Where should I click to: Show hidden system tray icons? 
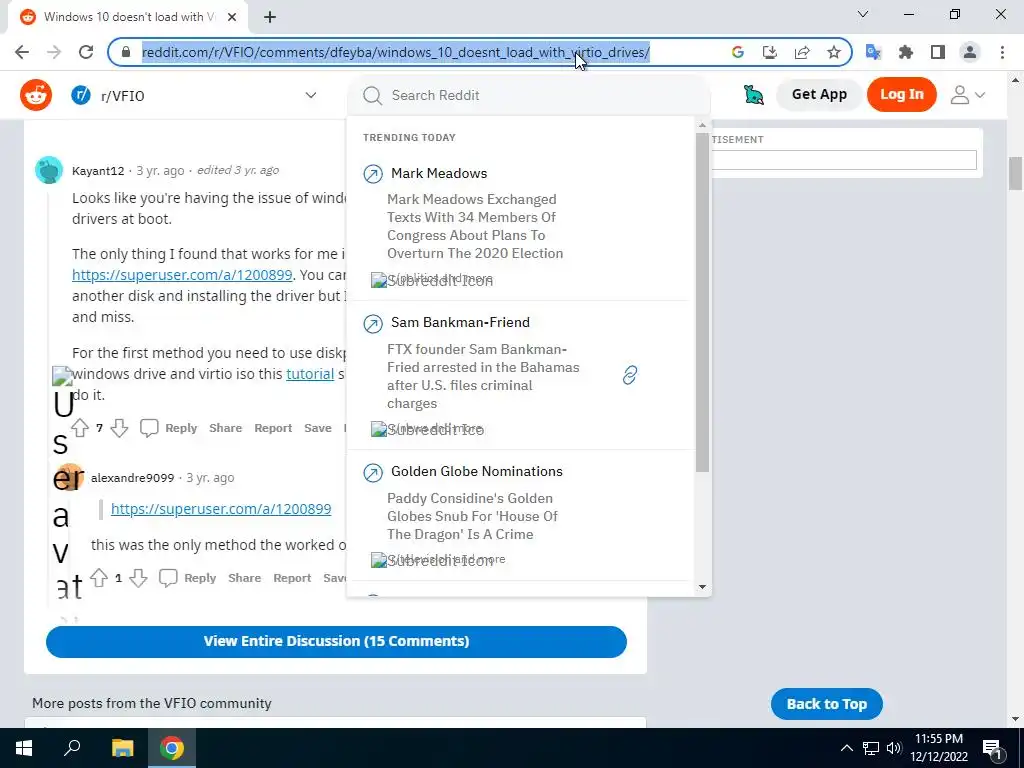coord(846,748)
